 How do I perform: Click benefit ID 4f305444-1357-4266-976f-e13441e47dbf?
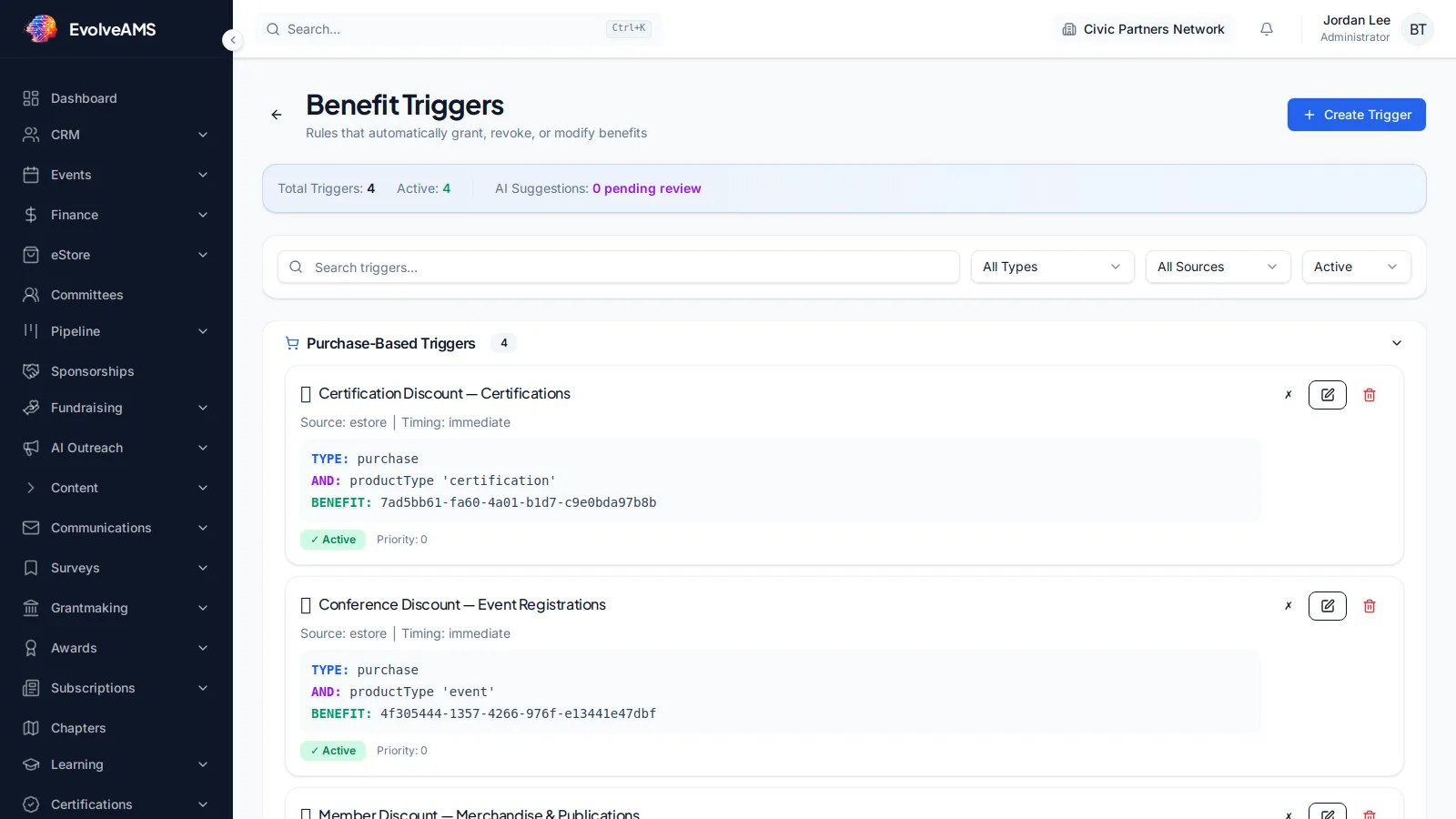coord(518,713)
